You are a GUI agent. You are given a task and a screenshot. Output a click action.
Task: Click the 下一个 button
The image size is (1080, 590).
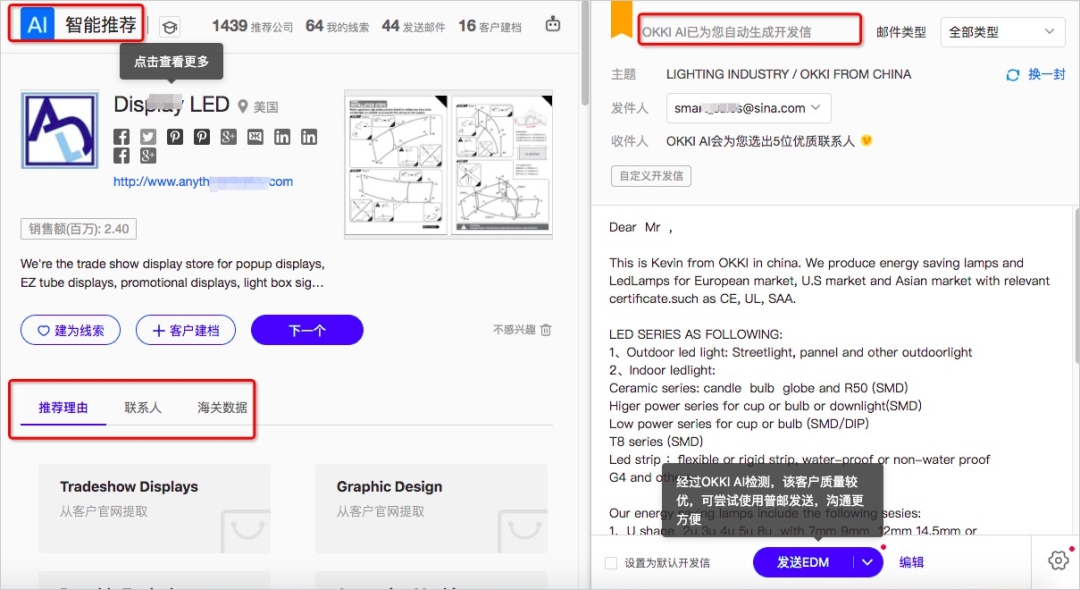[x=306, y=331]
